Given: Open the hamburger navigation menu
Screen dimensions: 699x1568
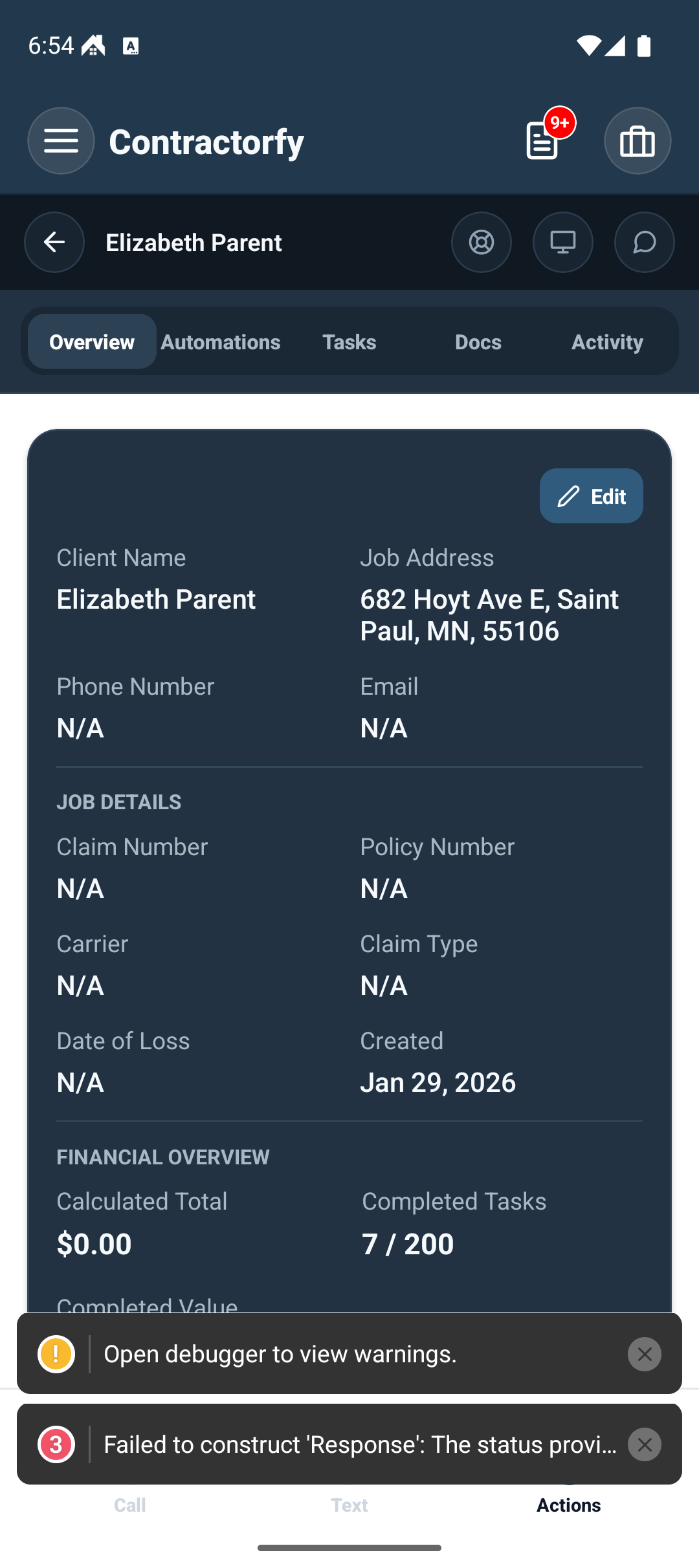Looking at the screenshot, I should coord(61,140).
